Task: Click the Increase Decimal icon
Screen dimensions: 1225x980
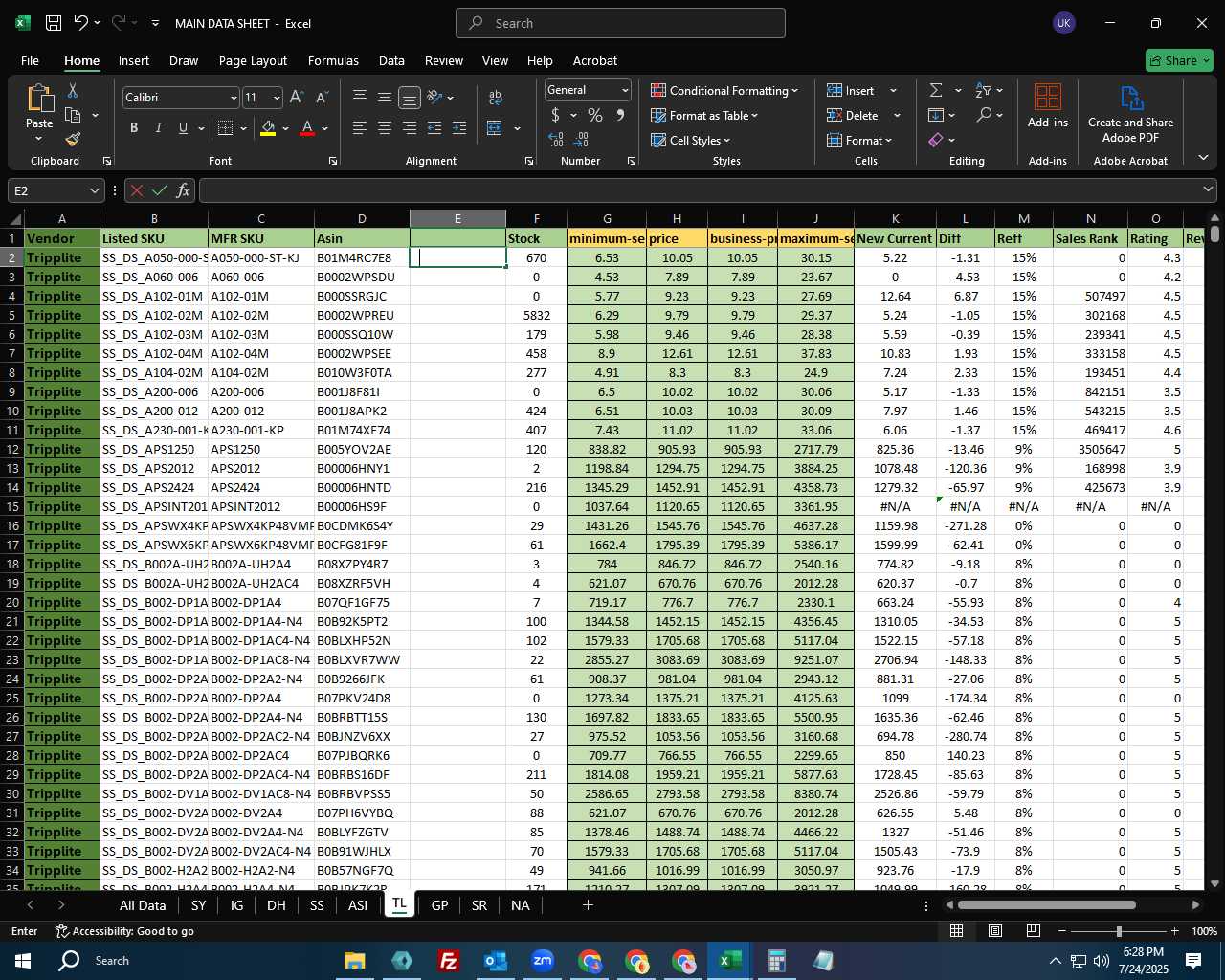Action: tap(555, 140)
